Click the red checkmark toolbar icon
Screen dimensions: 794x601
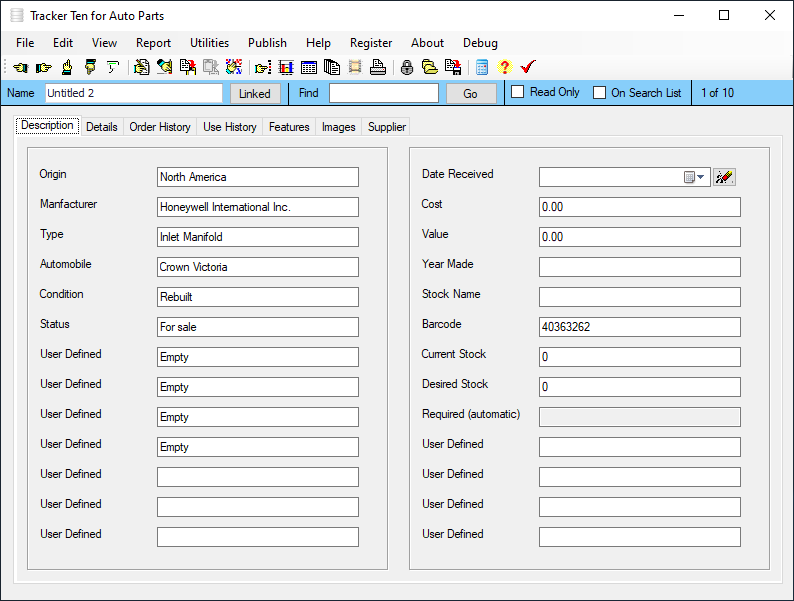[x=528, y=68]
